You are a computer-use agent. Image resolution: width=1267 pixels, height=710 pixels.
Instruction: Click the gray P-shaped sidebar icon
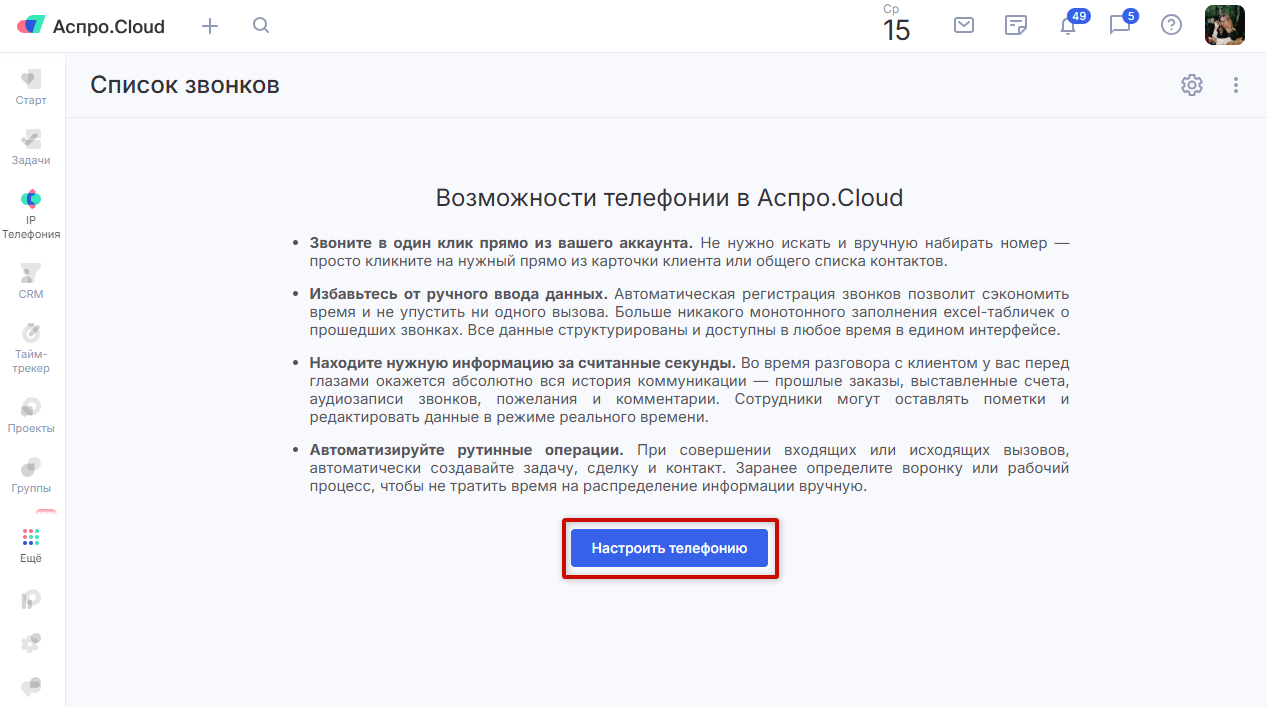31,600
